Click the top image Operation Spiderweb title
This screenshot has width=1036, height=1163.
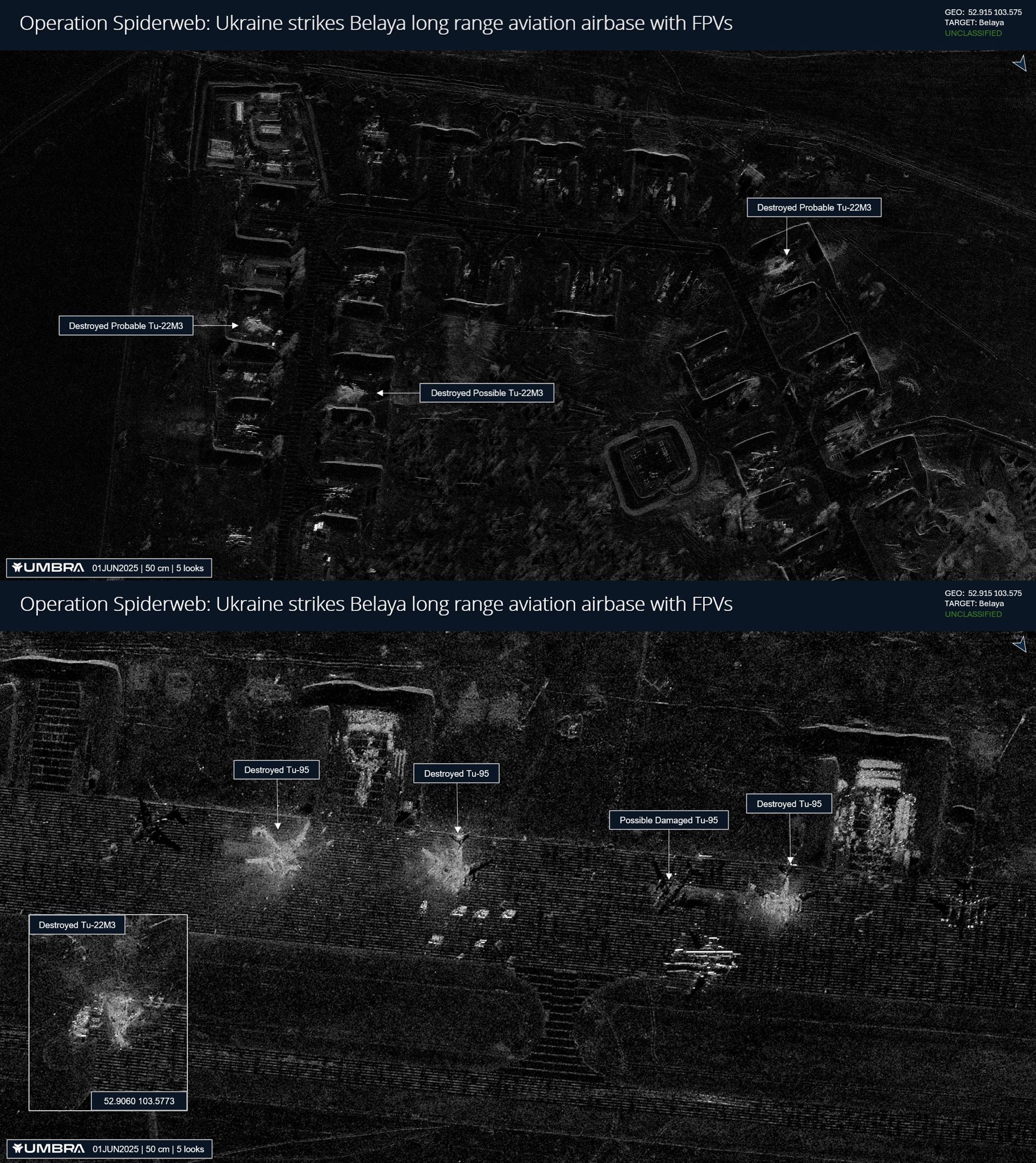click(x=375, y=23)
